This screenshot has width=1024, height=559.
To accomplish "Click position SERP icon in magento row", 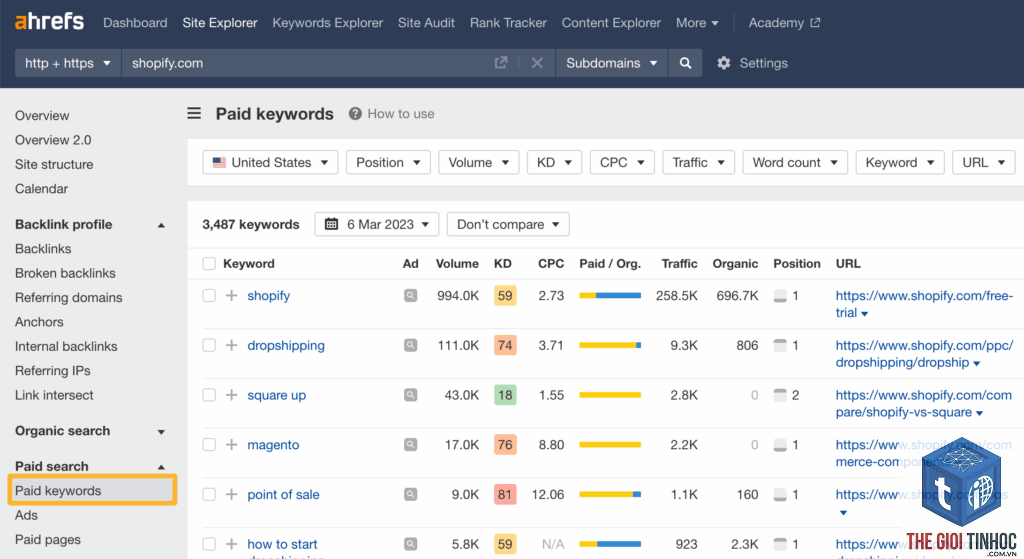I will coord(780,445).
